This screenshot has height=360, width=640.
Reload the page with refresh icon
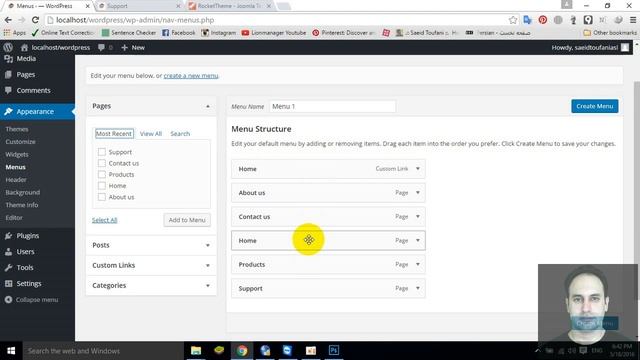point(36,20)
